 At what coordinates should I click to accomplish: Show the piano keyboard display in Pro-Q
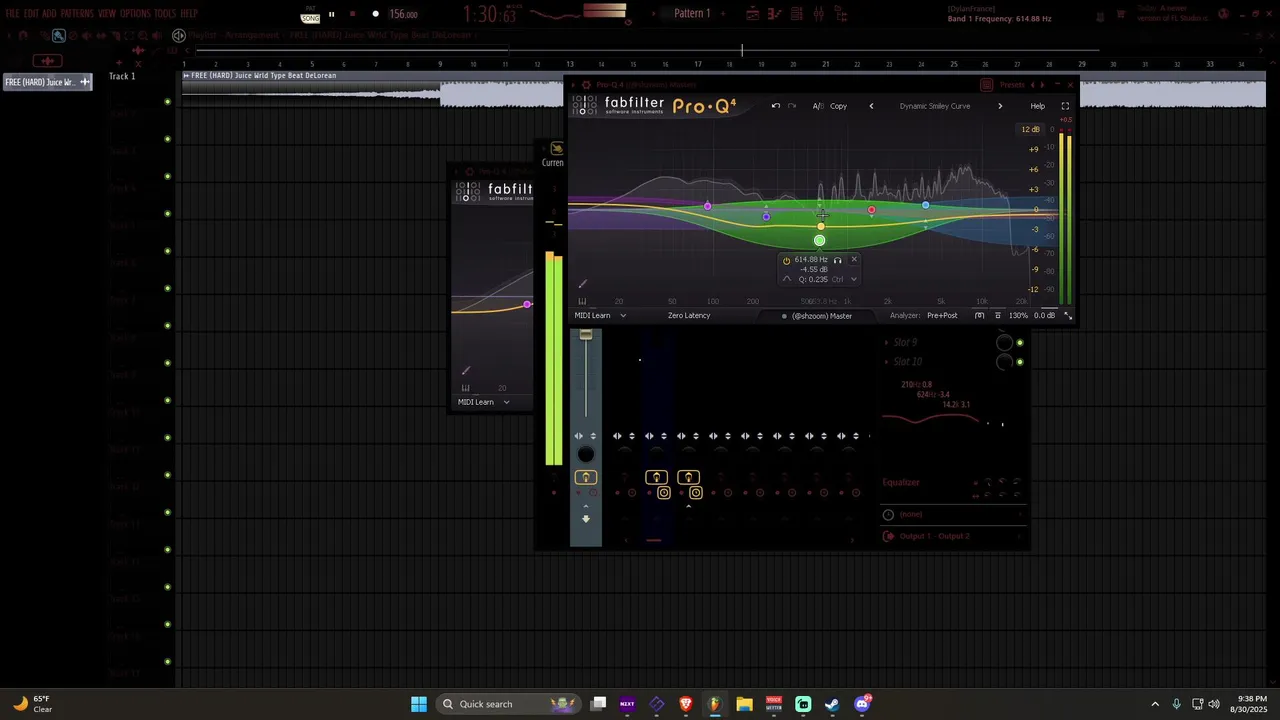tap(582, 301)
